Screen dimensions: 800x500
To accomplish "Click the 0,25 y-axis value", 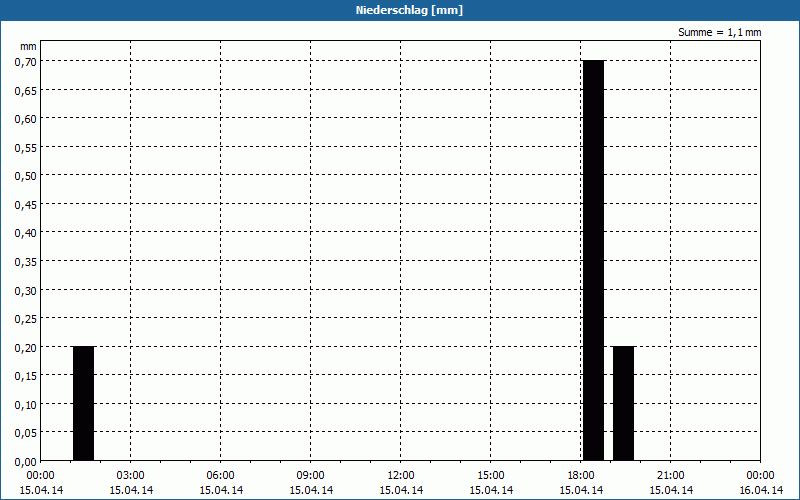I will point(26,319).
